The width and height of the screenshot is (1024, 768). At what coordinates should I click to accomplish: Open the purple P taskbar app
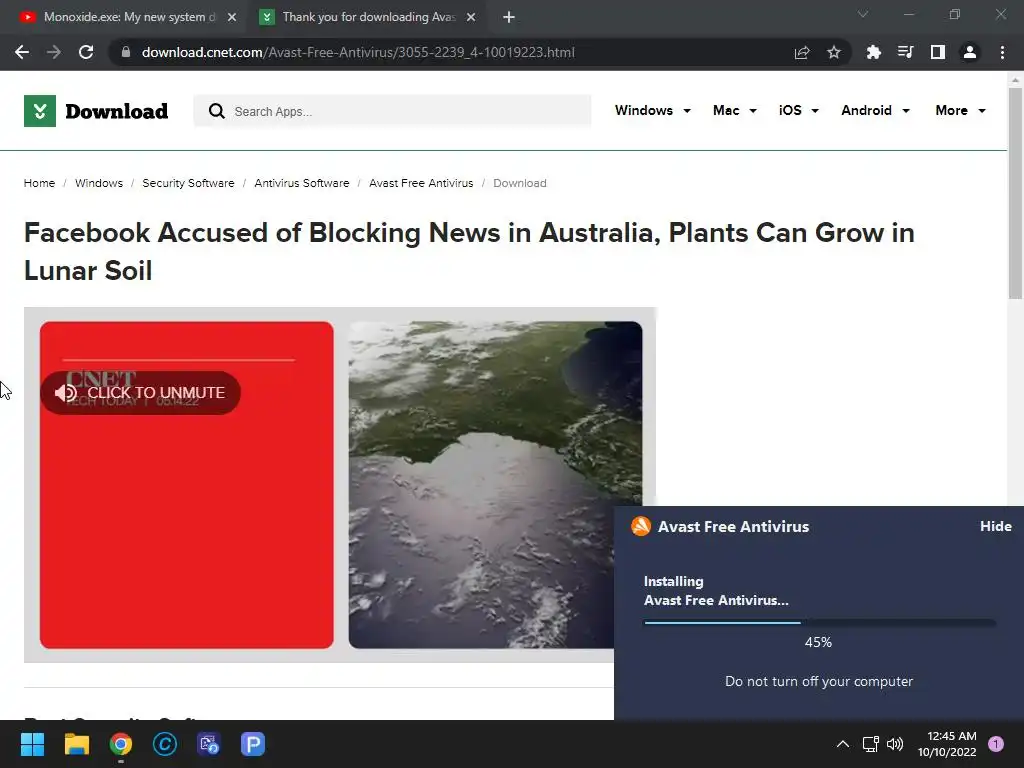click(x=253, y=744)
